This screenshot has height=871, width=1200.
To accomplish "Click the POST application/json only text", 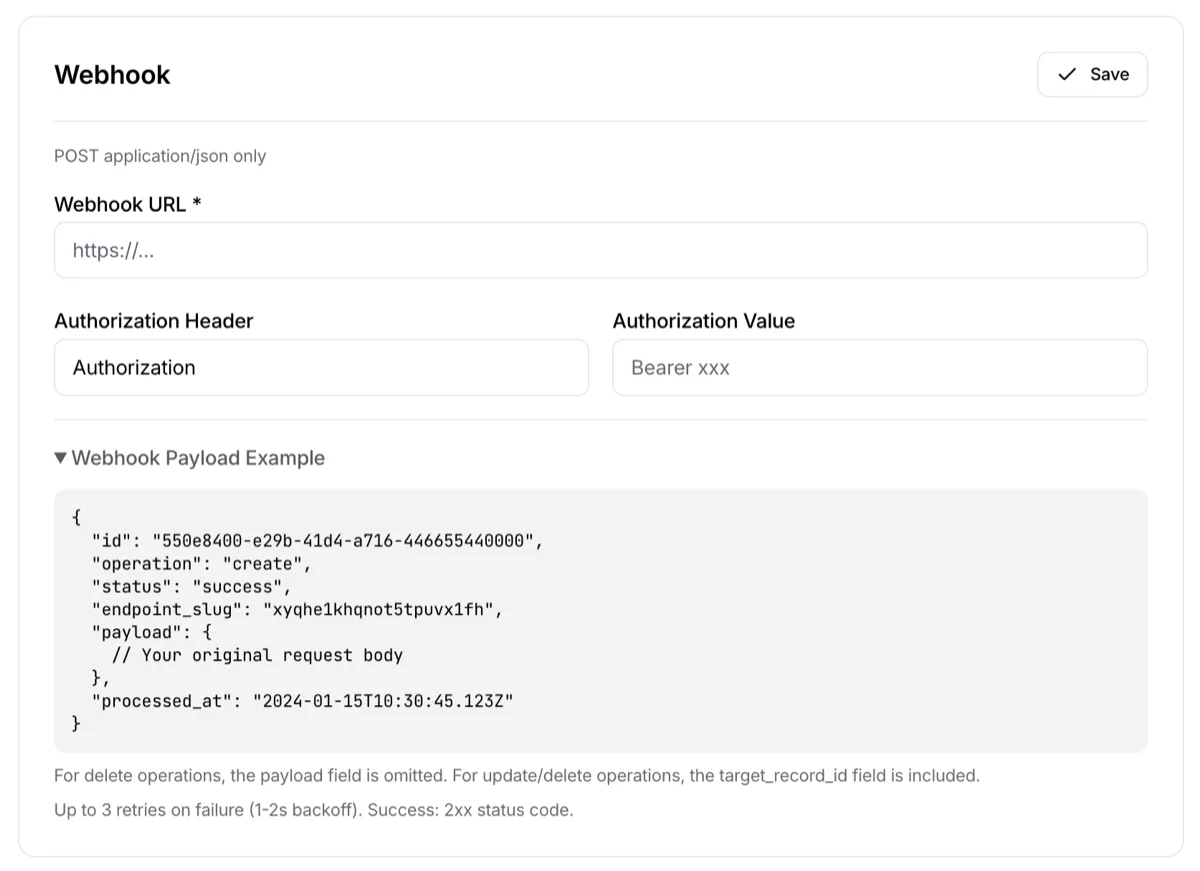I will pyautogui.click(x=160, y=156).
